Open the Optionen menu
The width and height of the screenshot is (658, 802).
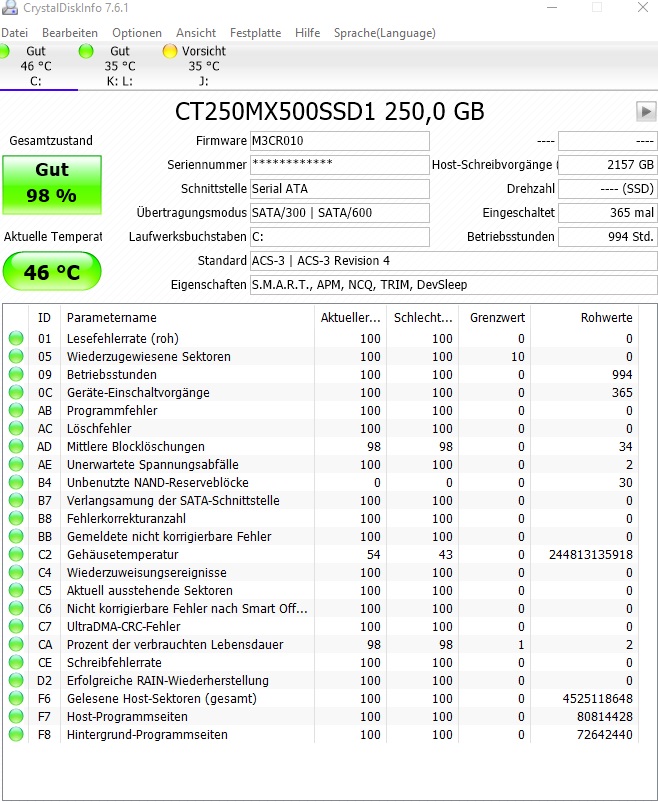point(137,33)
